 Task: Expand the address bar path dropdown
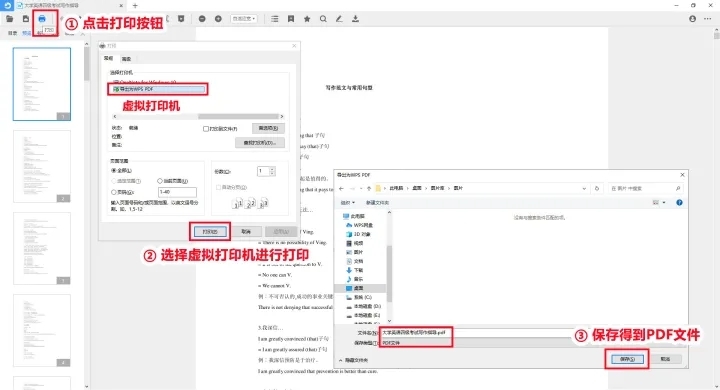point(584,188)
